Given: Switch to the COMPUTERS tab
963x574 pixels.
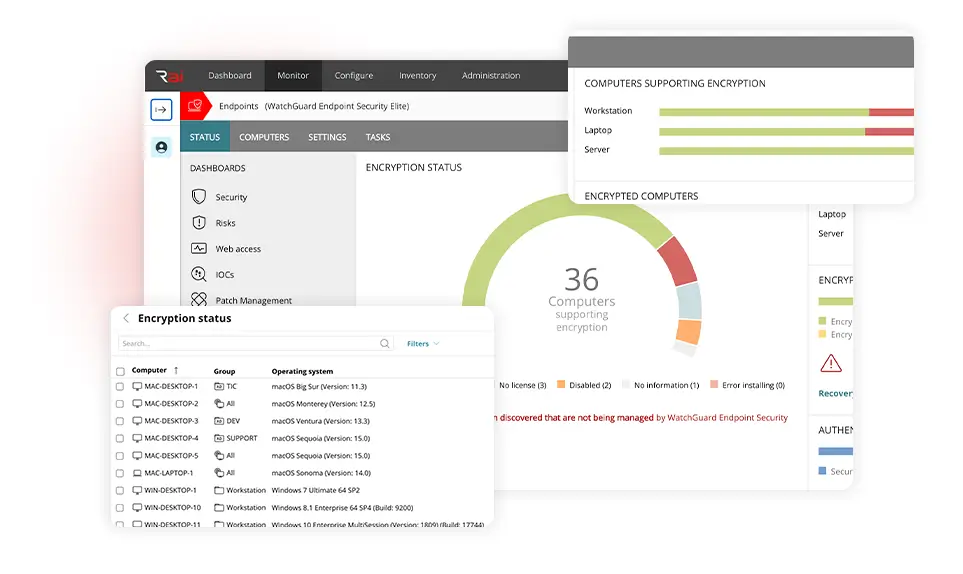Looking at the screenshot, I should 264,137.
